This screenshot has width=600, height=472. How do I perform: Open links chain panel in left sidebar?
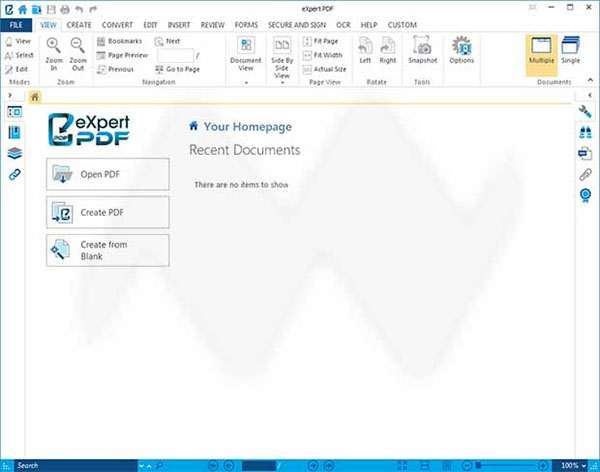point(15,175)
